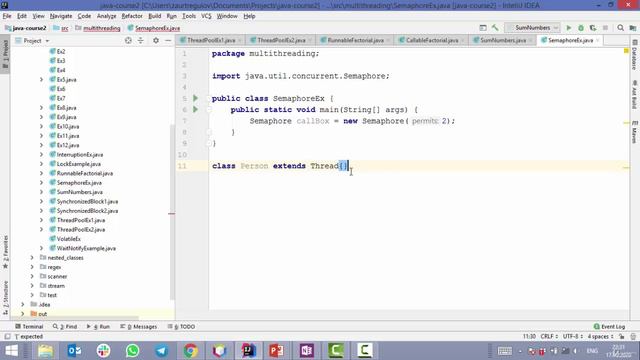Open the Ant Build side panel

(x=635, y=95)
